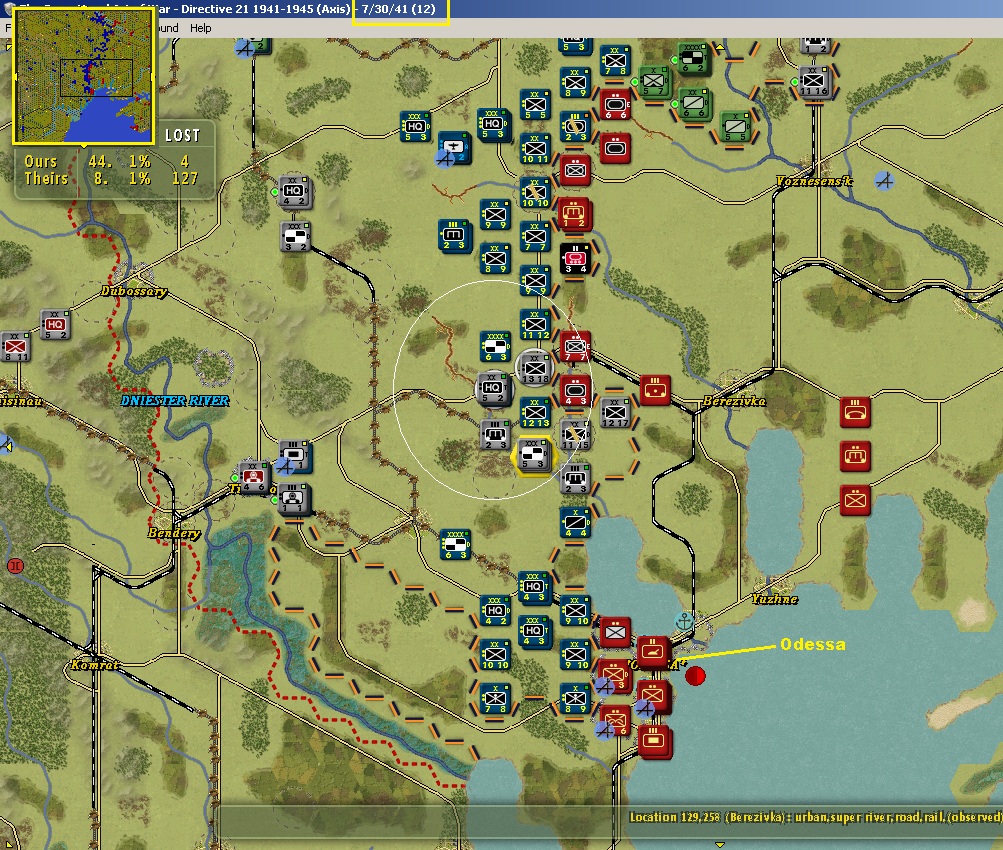Select blue XX infantry division 12-13
The width and height of the screenshot is (1003, 850).
(535, 412)
